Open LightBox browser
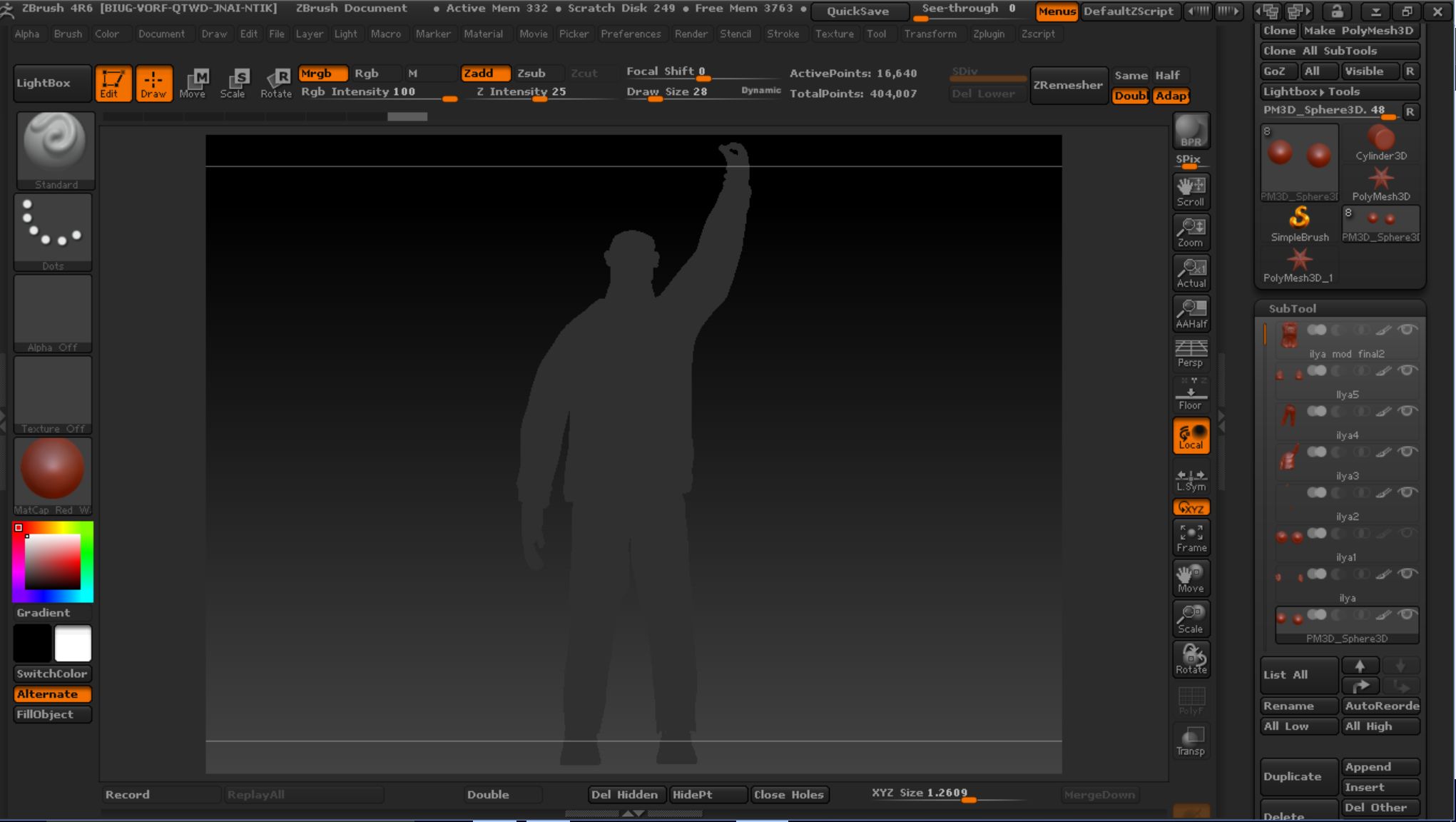 coord(52,83)
